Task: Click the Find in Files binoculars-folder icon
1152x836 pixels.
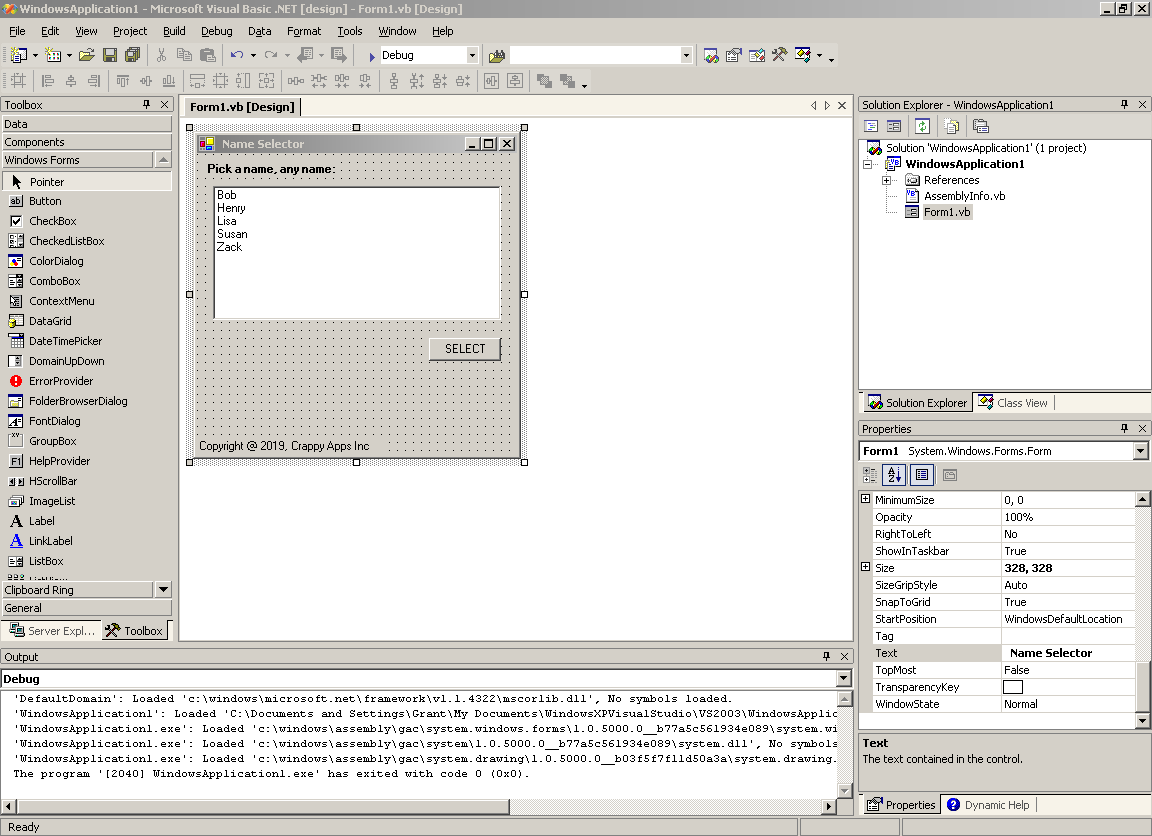Action: pos(497,55)
